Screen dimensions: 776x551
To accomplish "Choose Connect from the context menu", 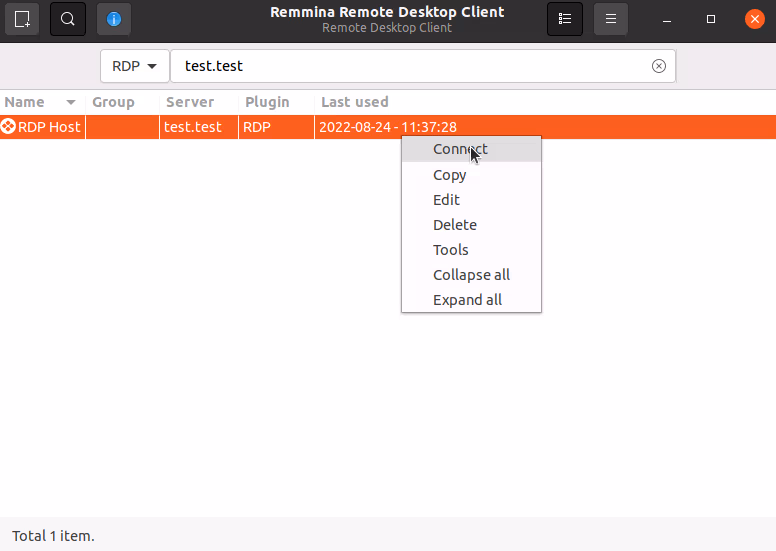I will click(471, 150).
